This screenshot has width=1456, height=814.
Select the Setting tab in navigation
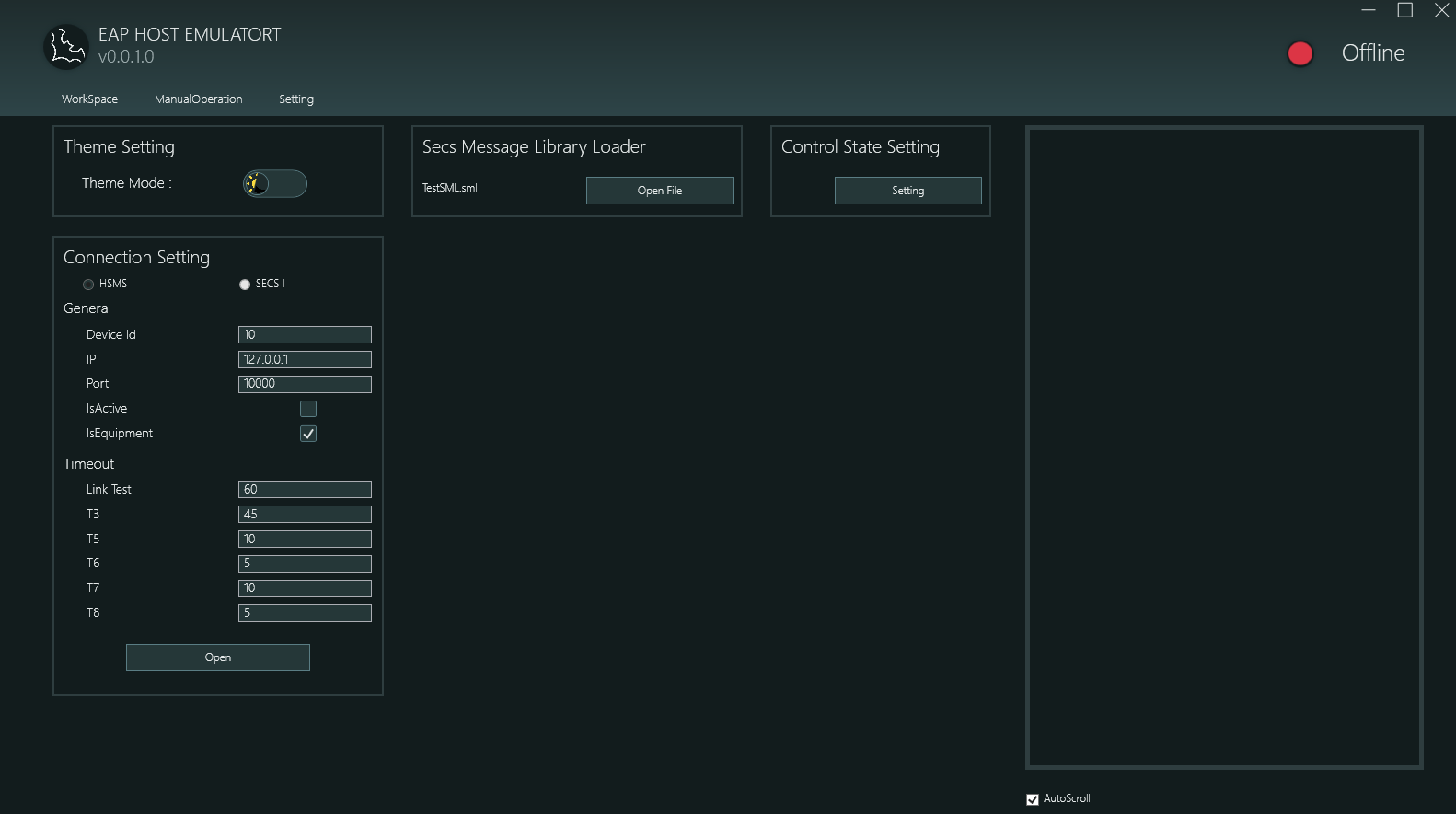coord(296,99)
